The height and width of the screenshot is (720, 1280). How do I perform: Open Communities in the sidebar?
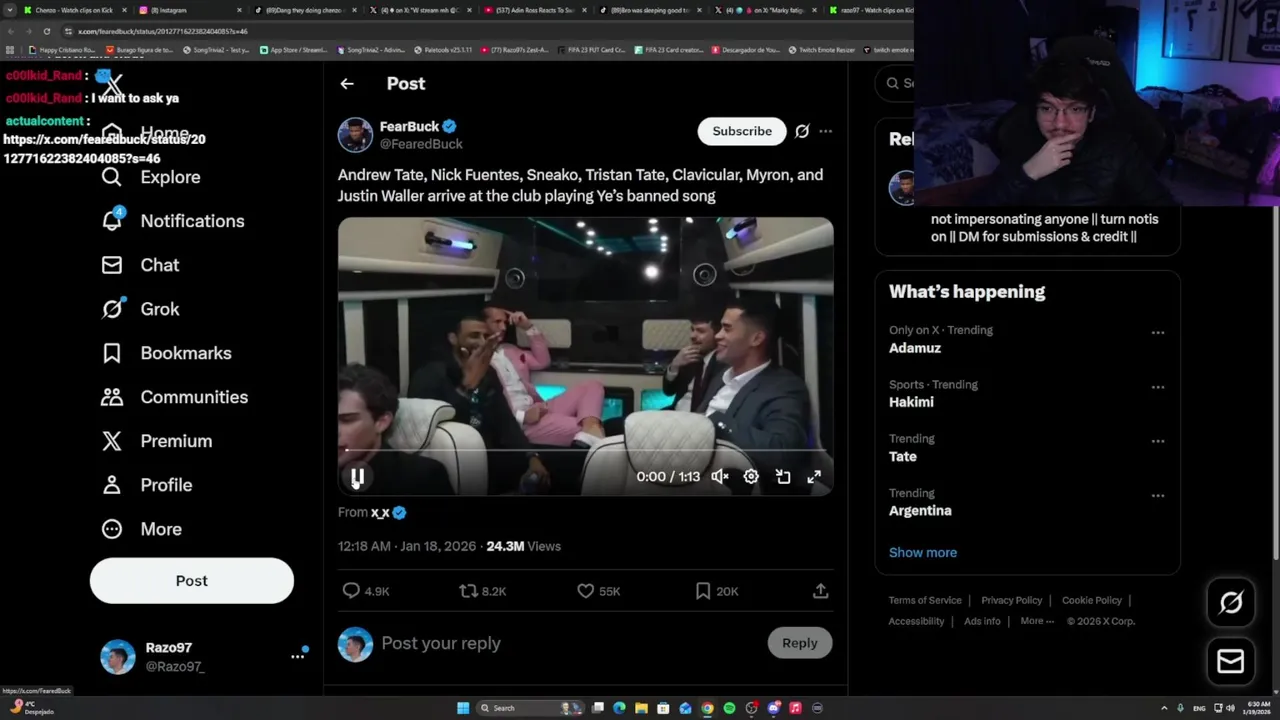pos(174,397)
